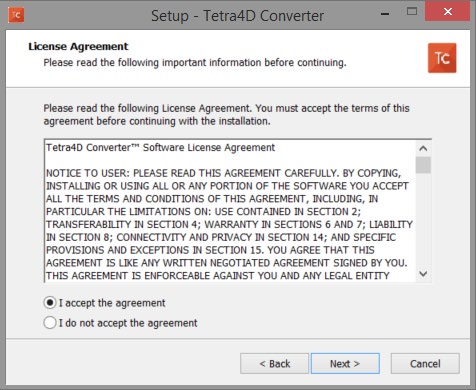Image resolution: width=476 pixels, height=390 pixels.
Task: Click the Tetra4D Converter title bar icon
Action: tap(16, 15)
